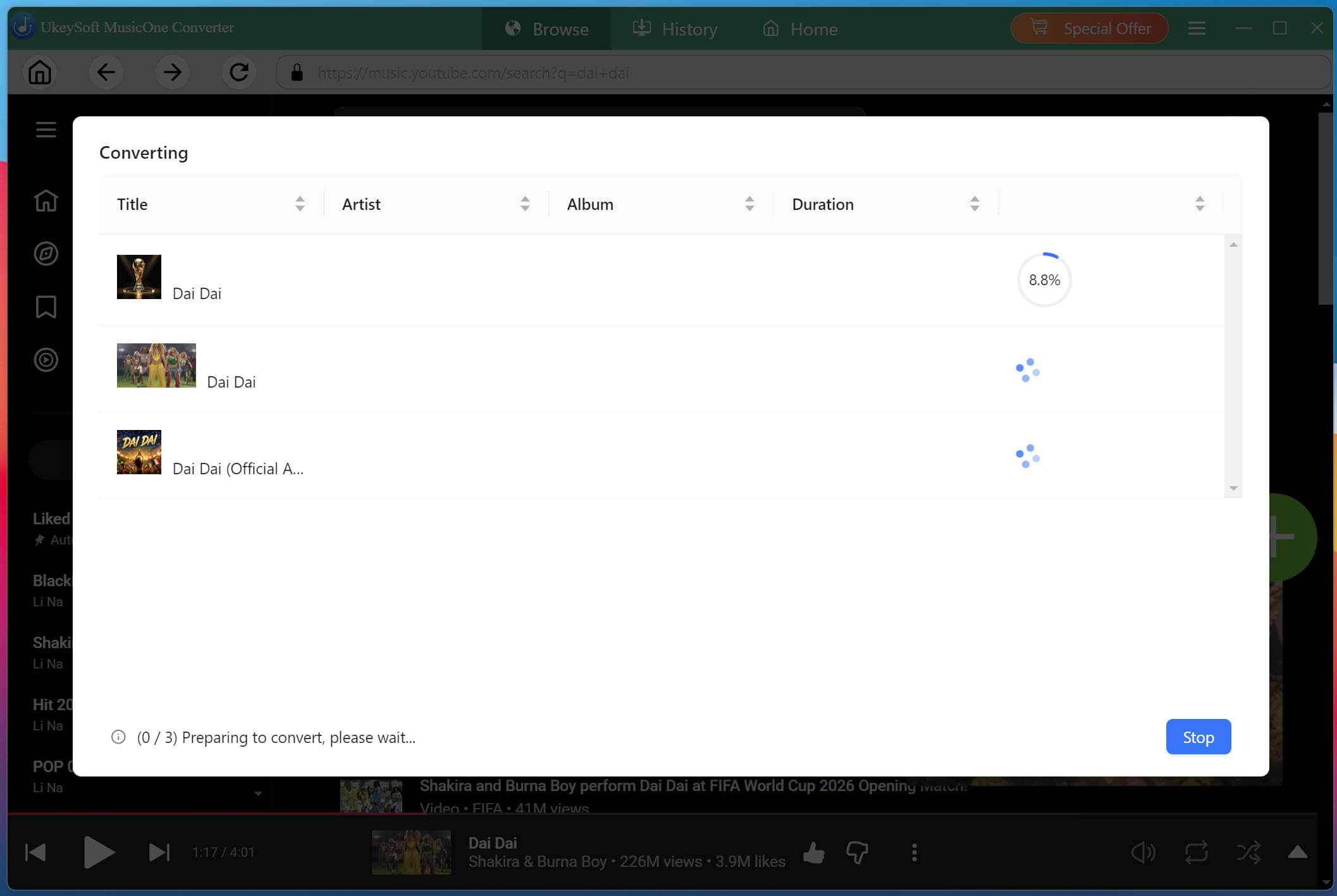Toggle the thumbs down dislike button
Image resolution: width=1337 pixels, height=896 pixels.
[858, 852]
